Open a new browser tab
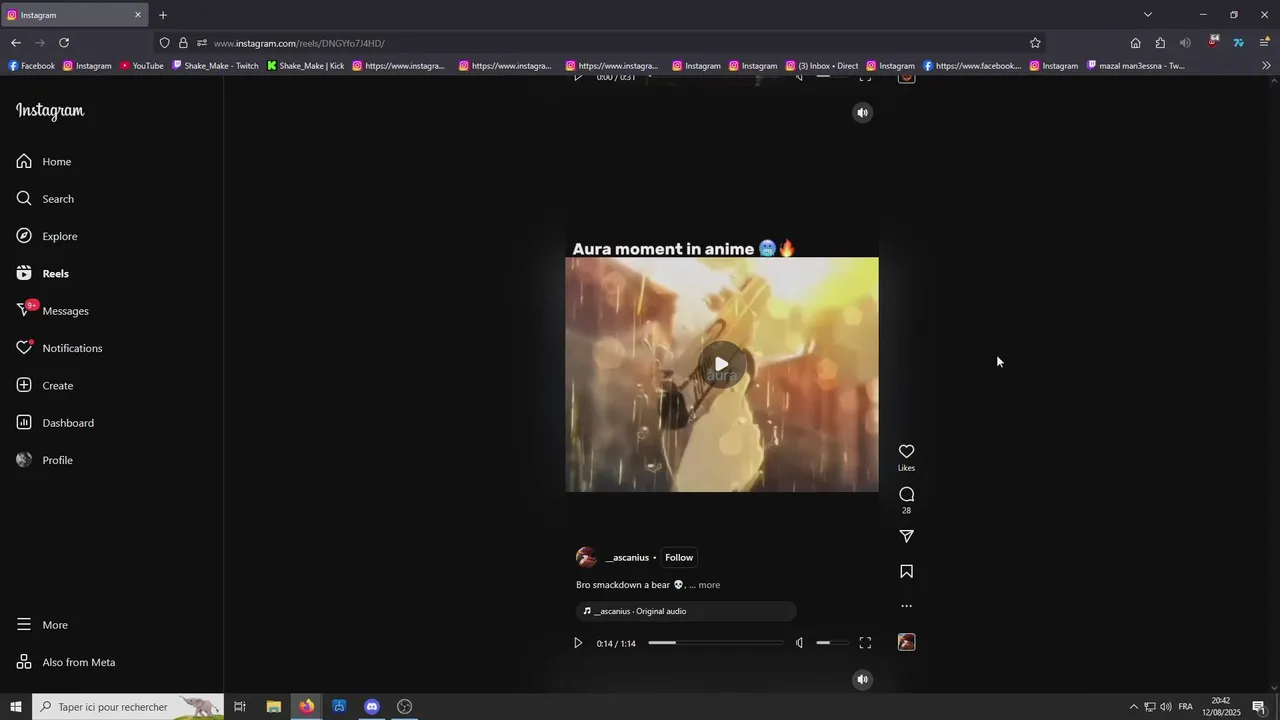The image size is (1280, 720). [x=163, y=15]
